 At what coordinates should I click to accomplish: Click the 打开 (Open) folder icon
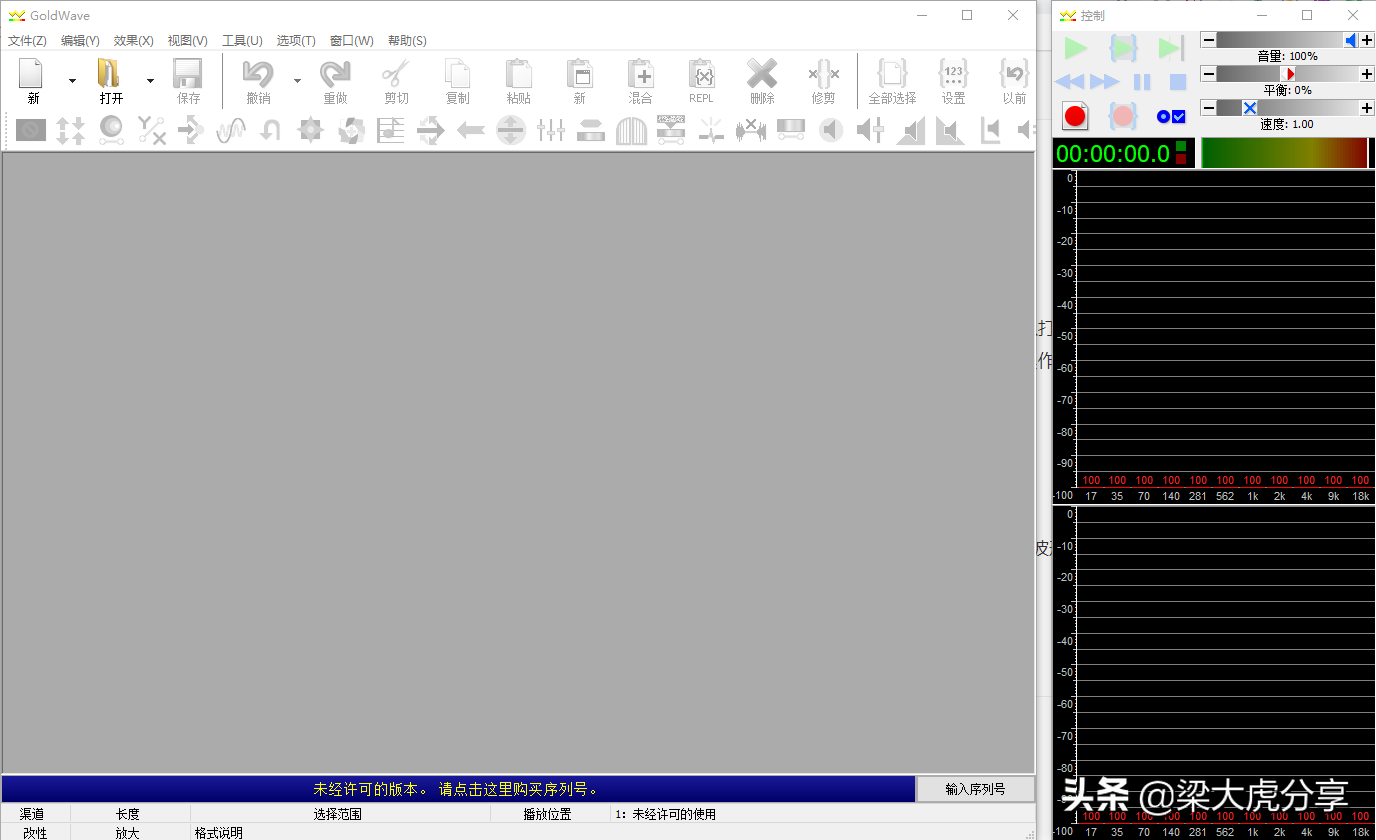click(109, 74)
